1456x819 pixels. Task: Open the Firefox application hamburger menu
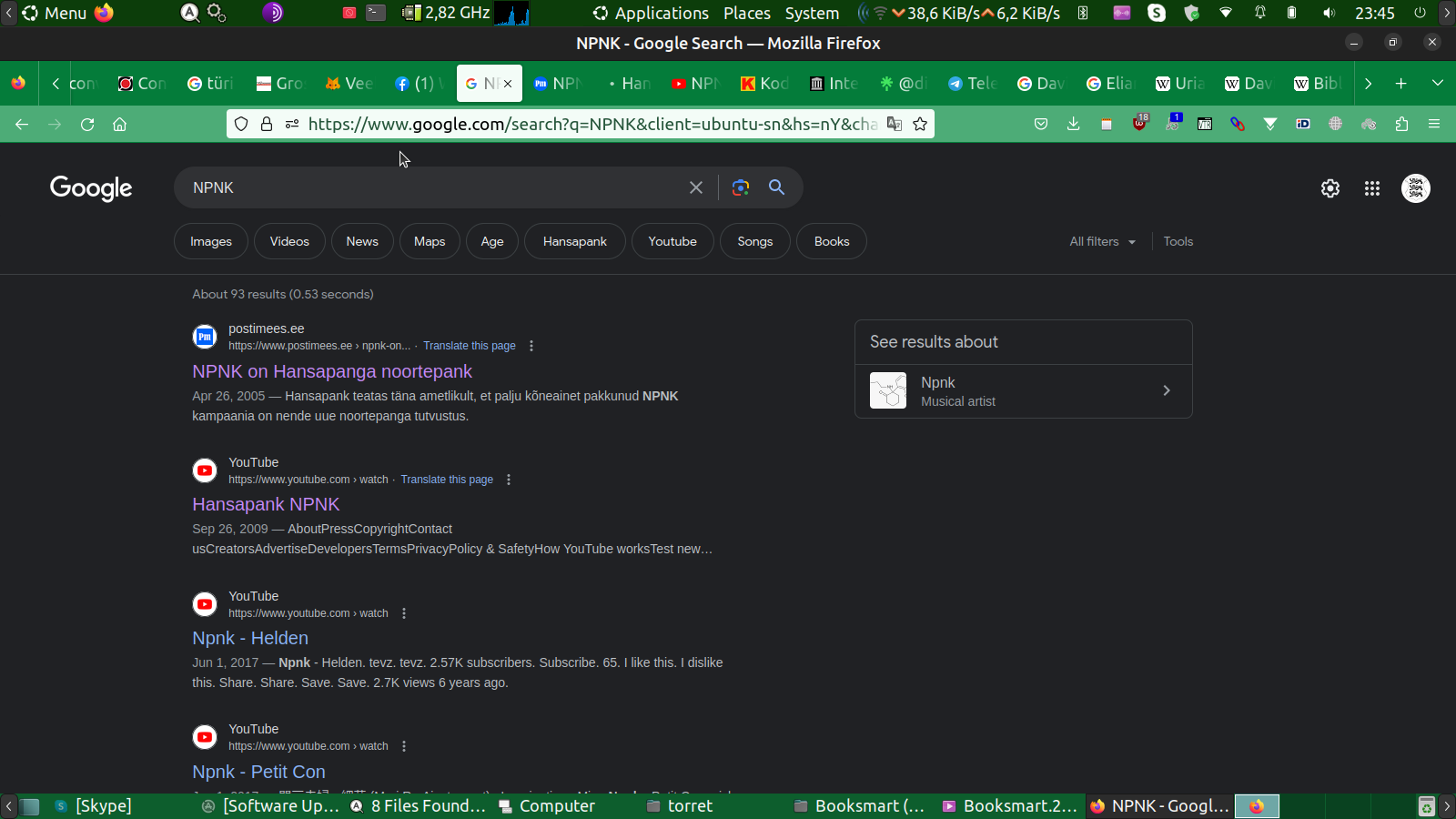1434,125
